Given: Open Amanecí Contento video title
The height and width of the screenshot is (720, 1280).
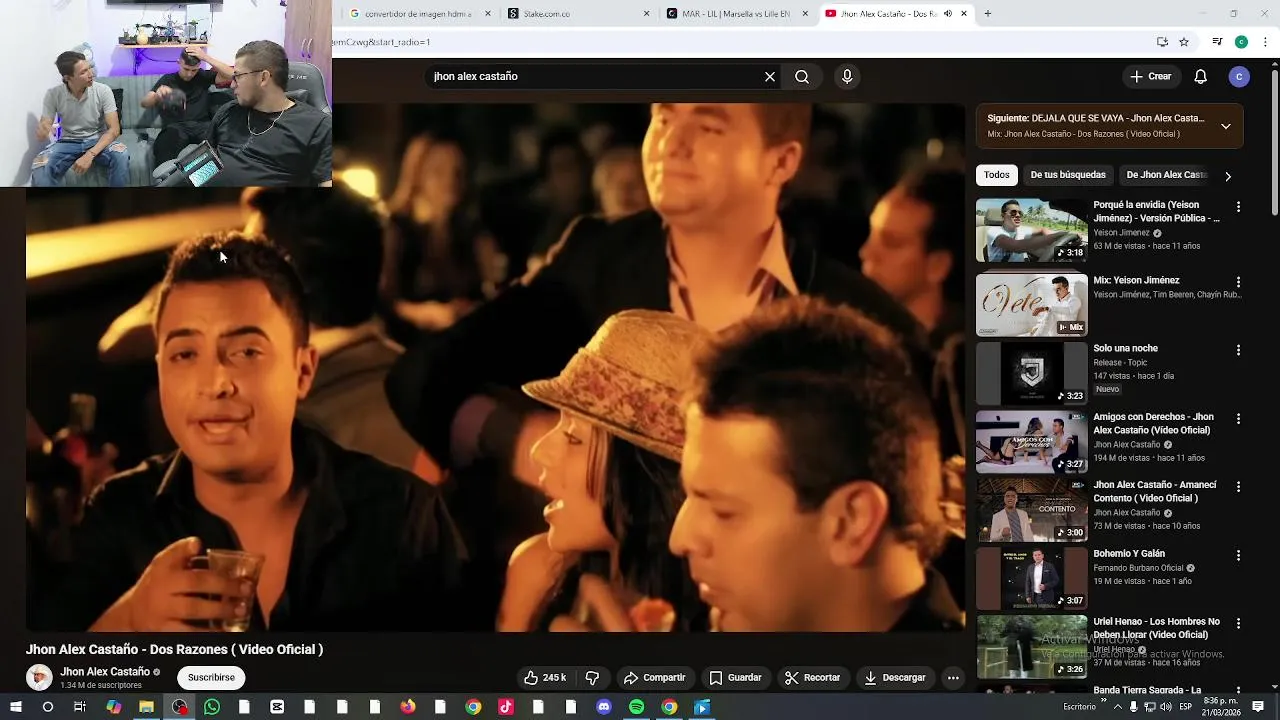Looking at the screenshot, I should (1155, 491).
